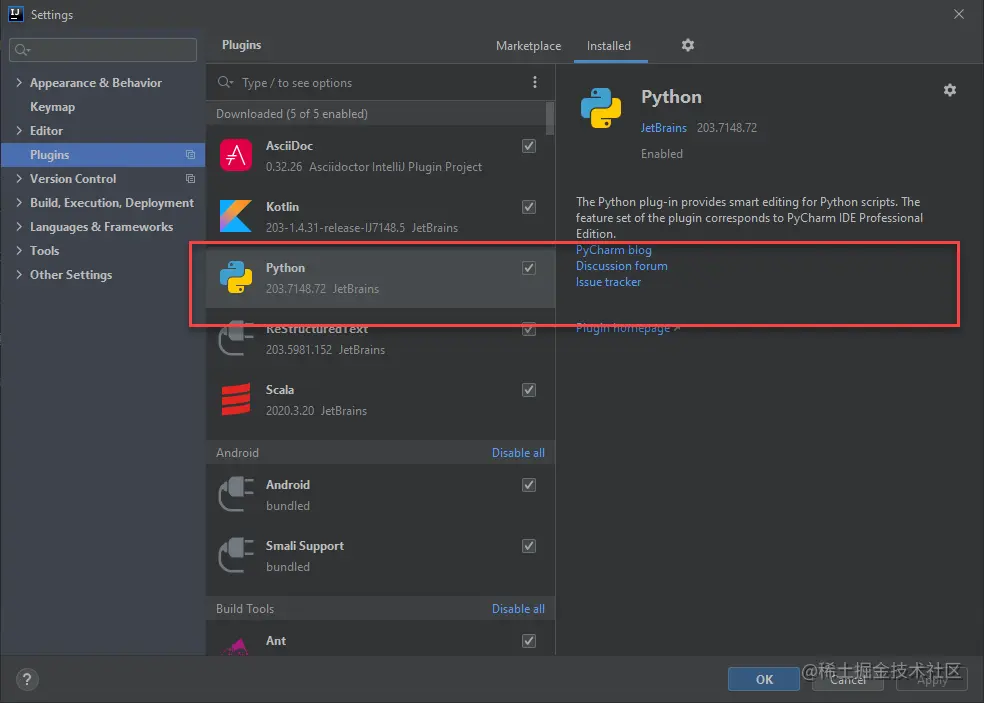Close the Settings dialog with X
The width and height of the screenshot is (984, 703).
click(x=959, y=14)
